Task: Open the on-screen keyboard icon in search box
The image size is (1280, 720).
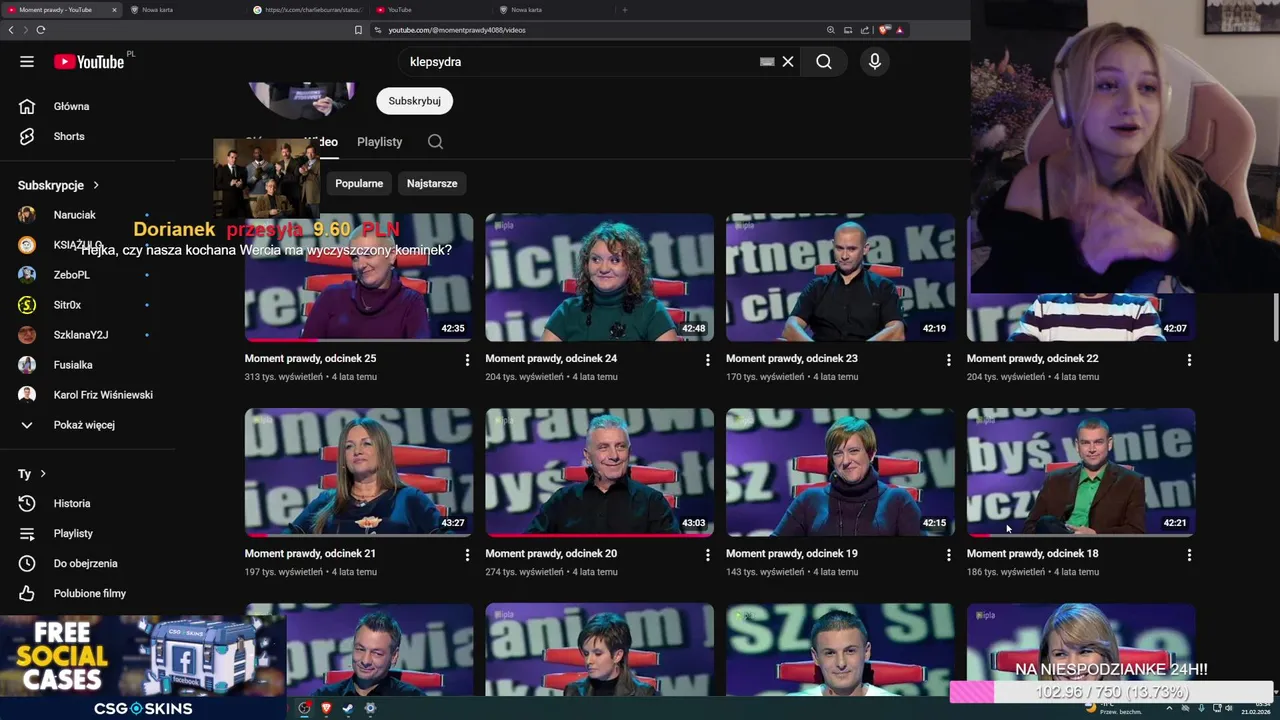Action: coord(767,62)
